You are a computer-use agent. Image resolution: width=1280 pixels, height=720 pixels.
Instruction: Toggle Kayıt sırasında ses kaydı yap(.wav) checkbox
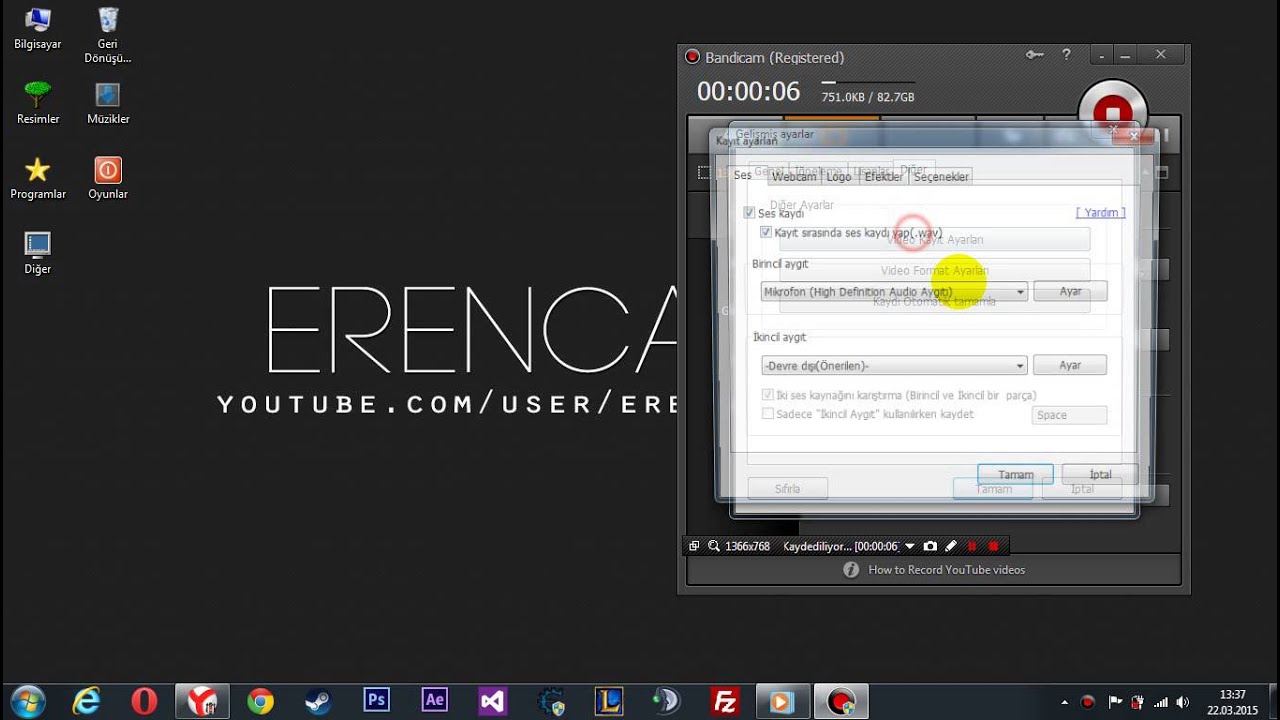(x=766, y=232)
